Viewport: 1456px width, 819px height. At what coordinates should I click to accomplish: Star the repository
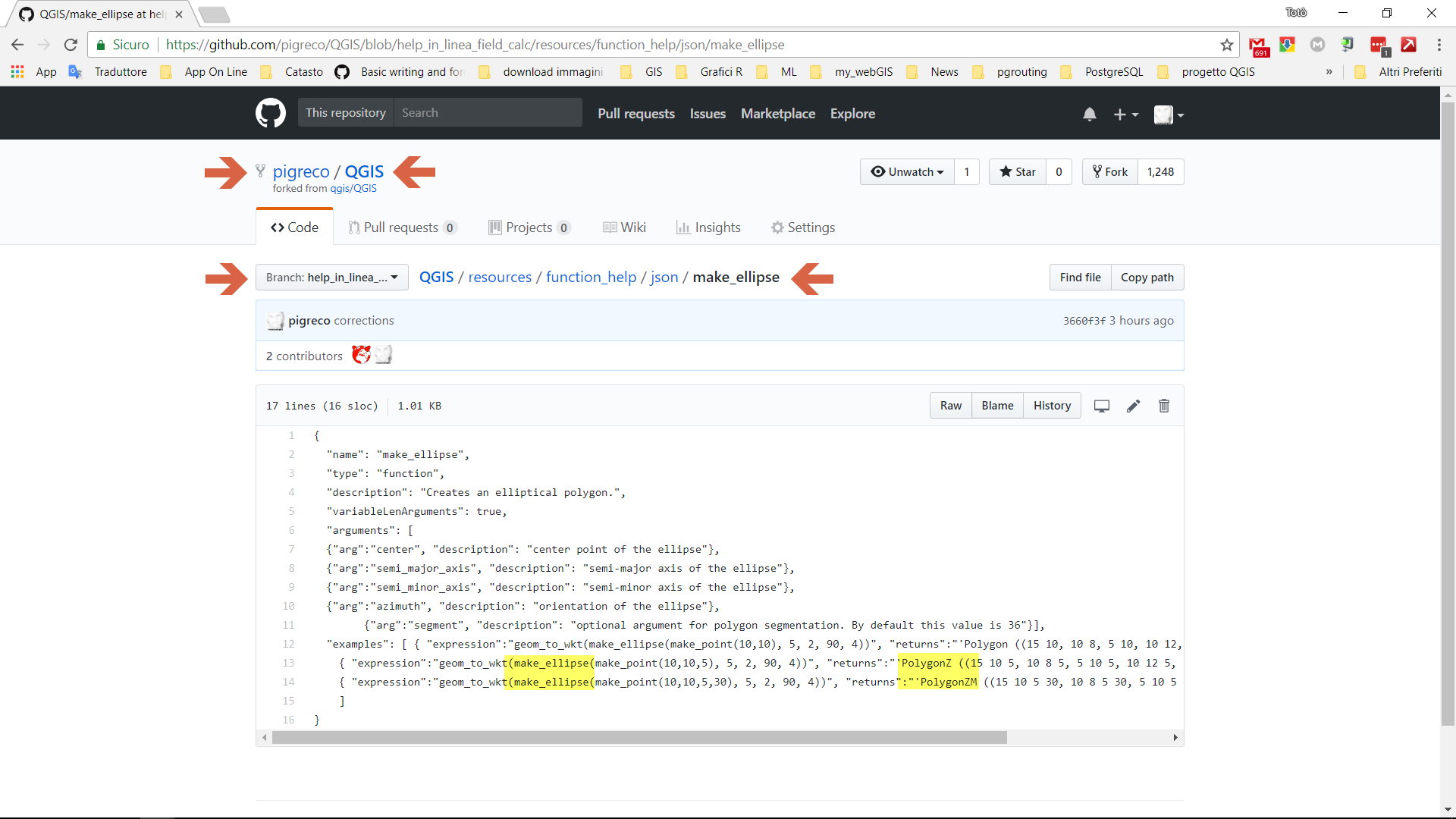click(1018, 172)
